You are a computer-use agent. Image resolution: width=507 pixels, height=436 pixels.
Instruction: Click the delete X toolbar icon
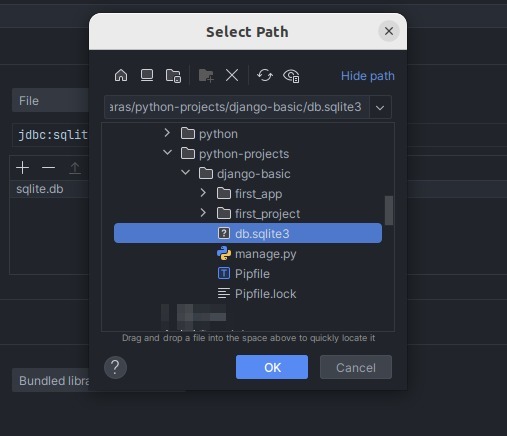[x=232, y=75]
